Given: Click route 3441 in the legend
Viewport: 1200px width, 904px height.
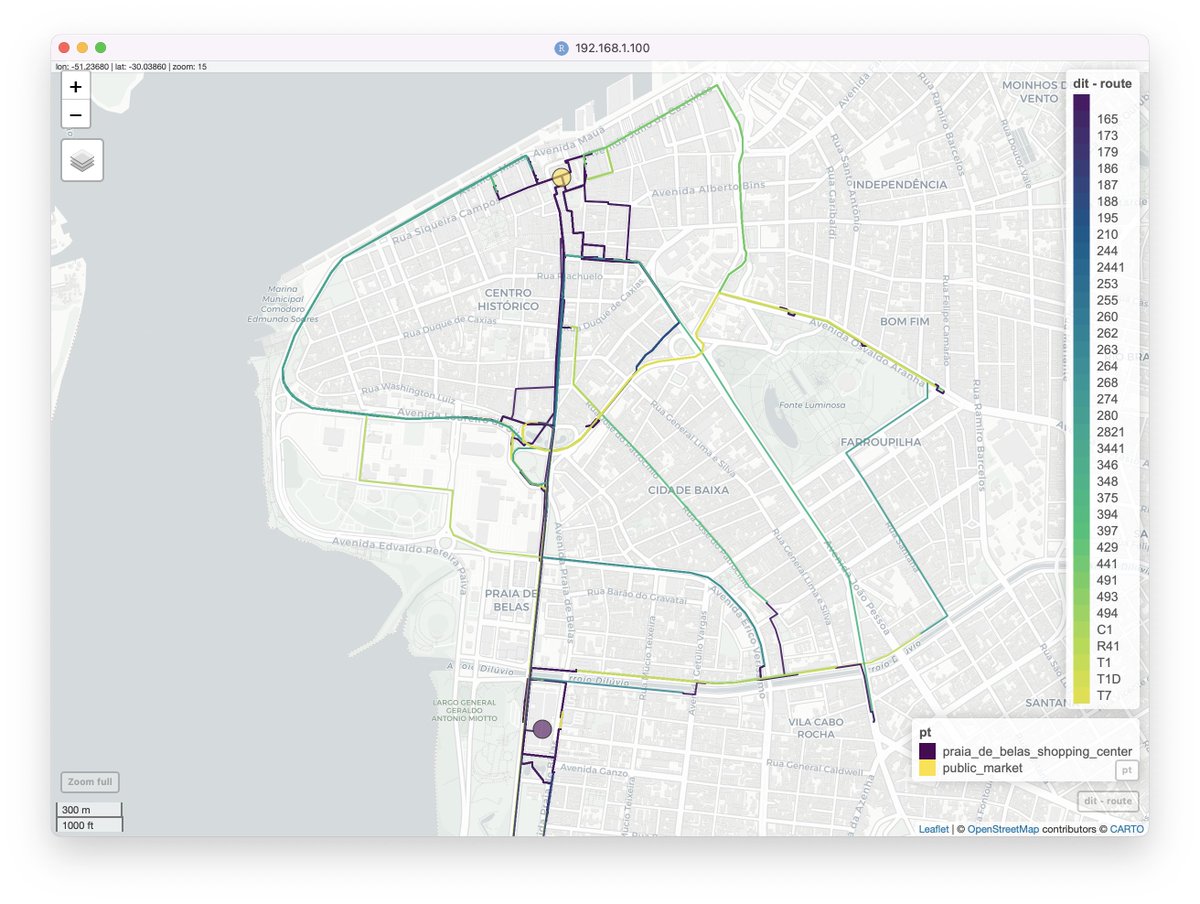Looking at the screenshot, I should tap(1111, 449).
